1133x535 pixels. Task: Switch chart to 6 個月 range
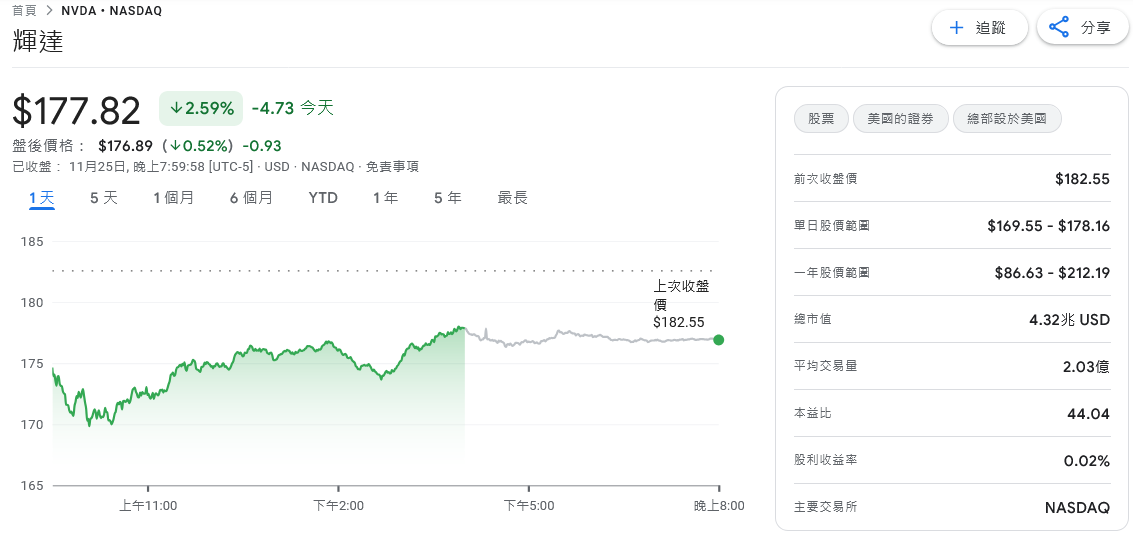[251, 198]
